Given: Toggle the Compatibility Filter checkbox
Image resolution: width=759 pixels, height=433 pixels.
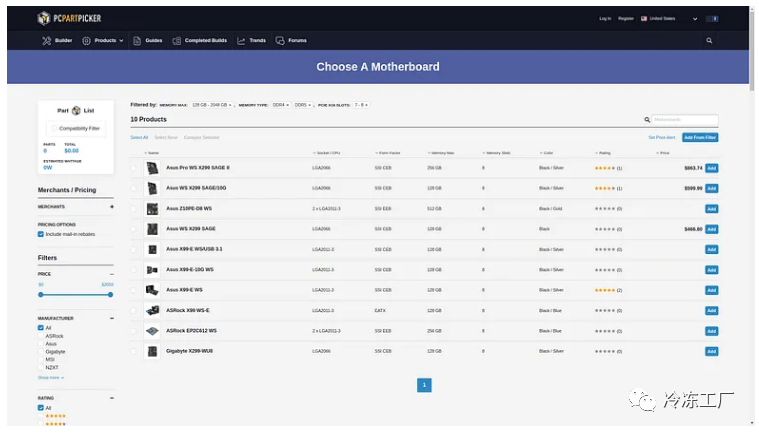Looking at the screenshot, I should (54, 129).
